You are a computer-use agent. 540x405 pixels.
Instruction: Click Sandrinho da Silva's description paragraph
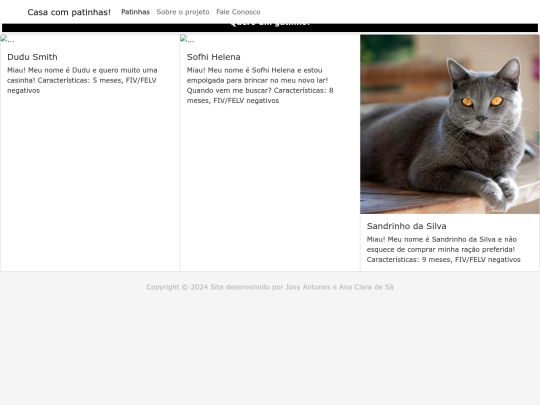[443, 249]
